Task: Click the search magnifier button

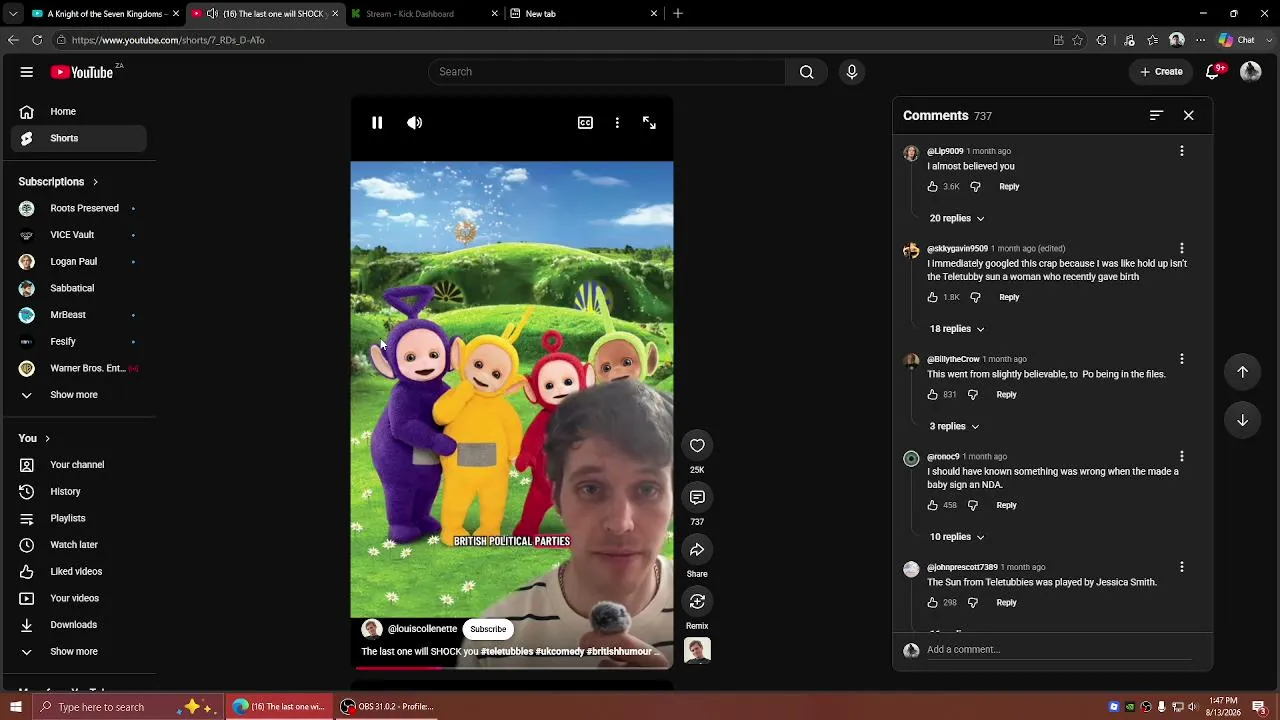Action: pyautogui.click(x=807, y=72)
